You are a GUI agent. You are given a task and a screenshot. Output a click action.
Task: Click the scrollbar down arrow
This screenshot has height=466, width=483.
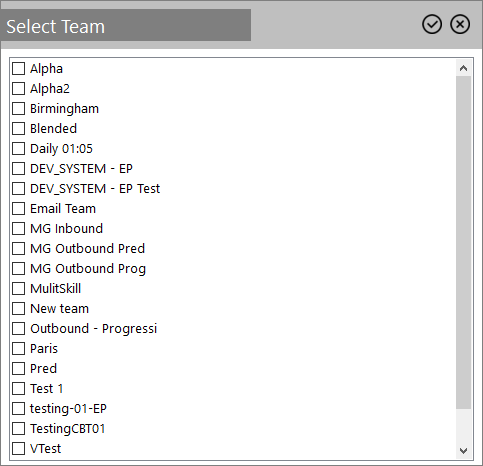point(463,451)
